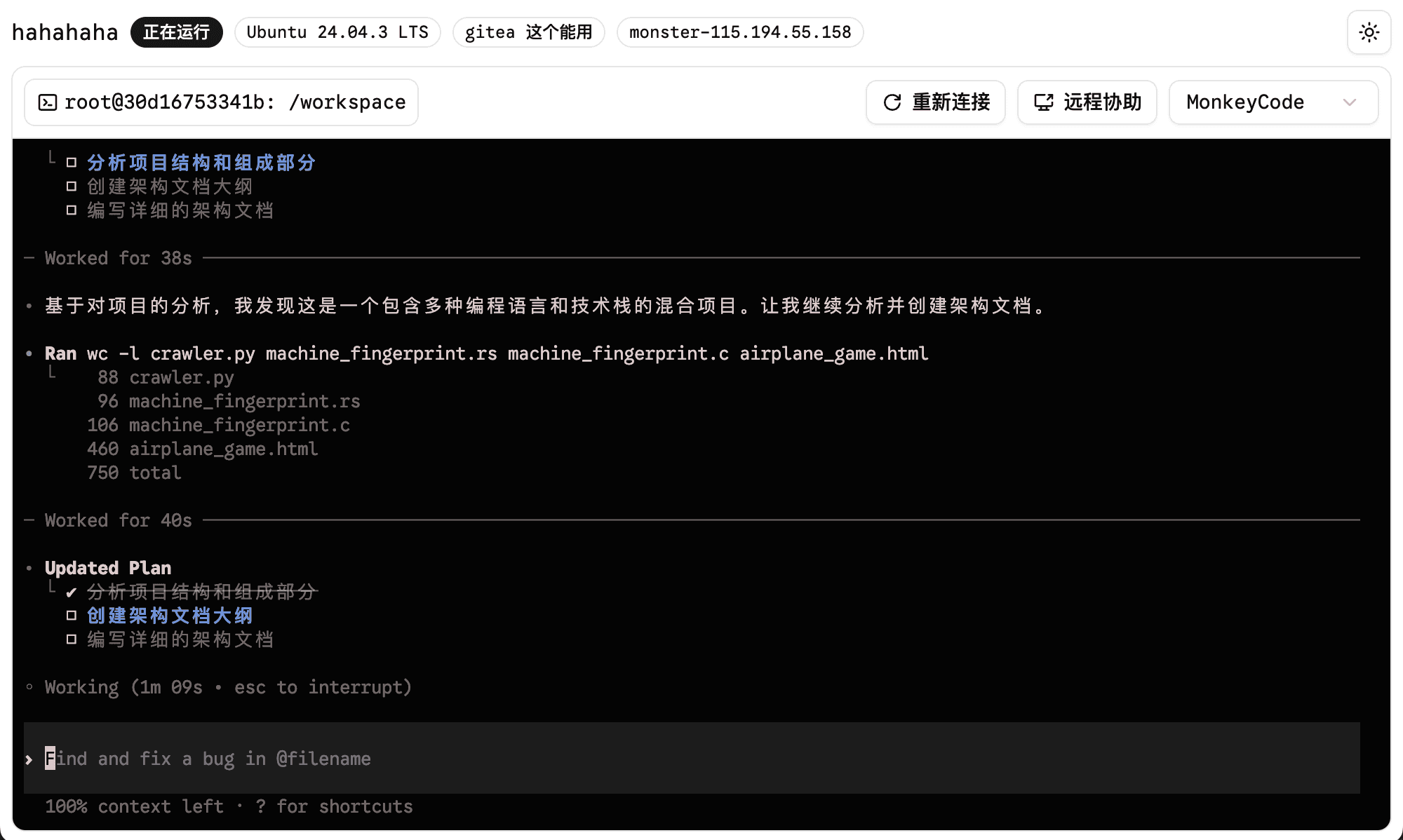Click the checkmark icon beside 分析项目结构和组成部分

[x=71, y=592]
